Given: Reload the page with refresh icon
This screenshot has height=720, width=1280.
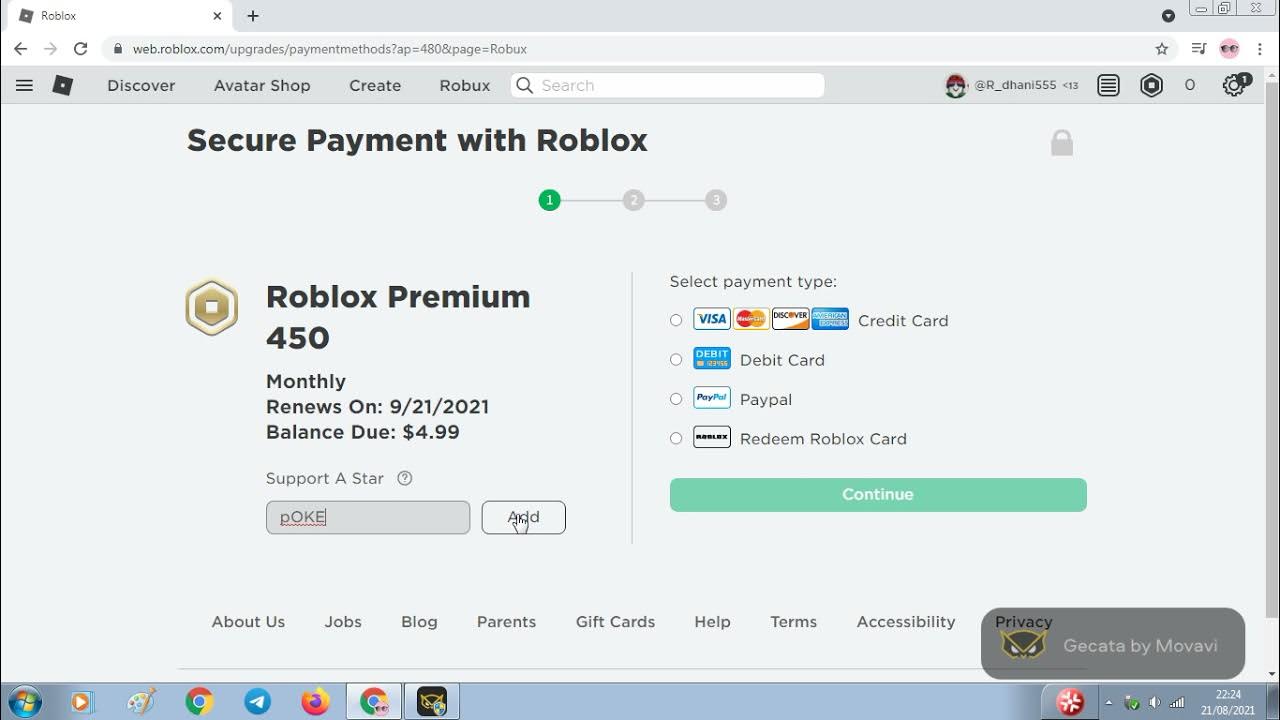Looking at the screenshot, I should 81,48.
